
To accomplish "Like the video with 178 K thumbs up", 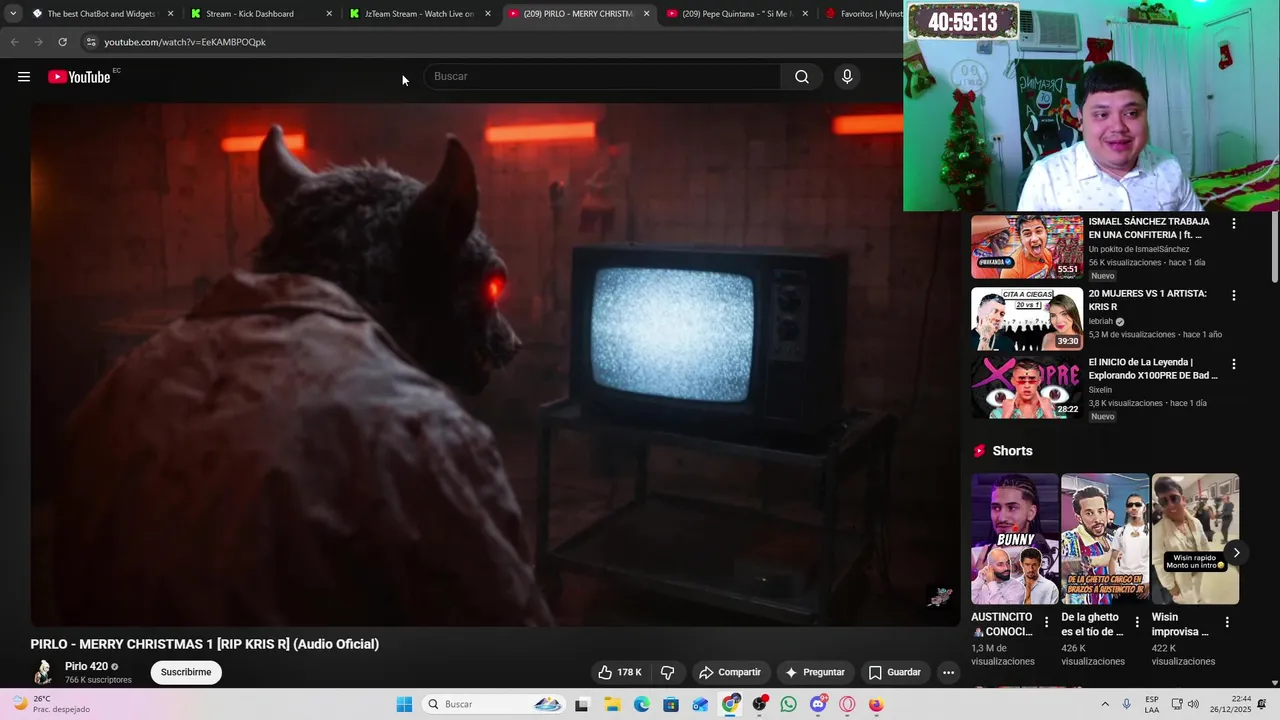I will [x=620, y=672].
